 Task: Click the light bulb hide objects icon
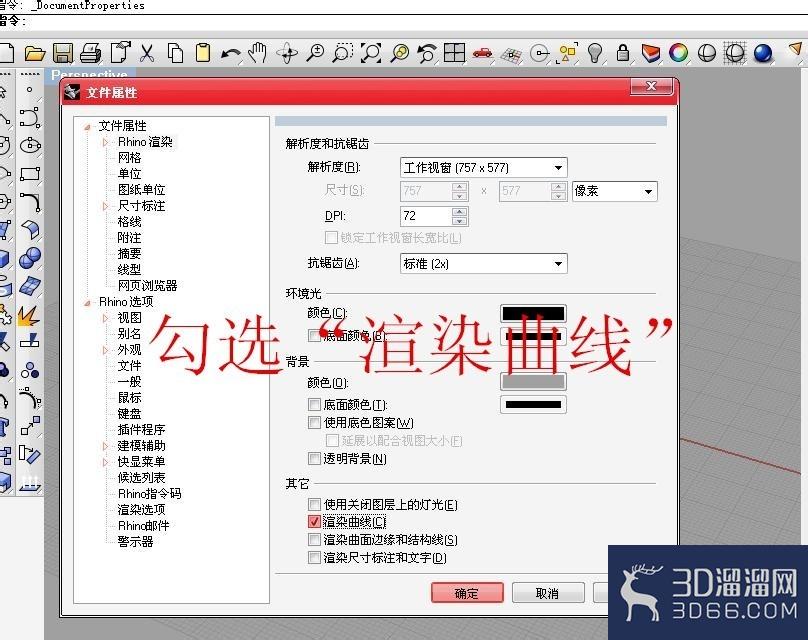tap(595, 53)
